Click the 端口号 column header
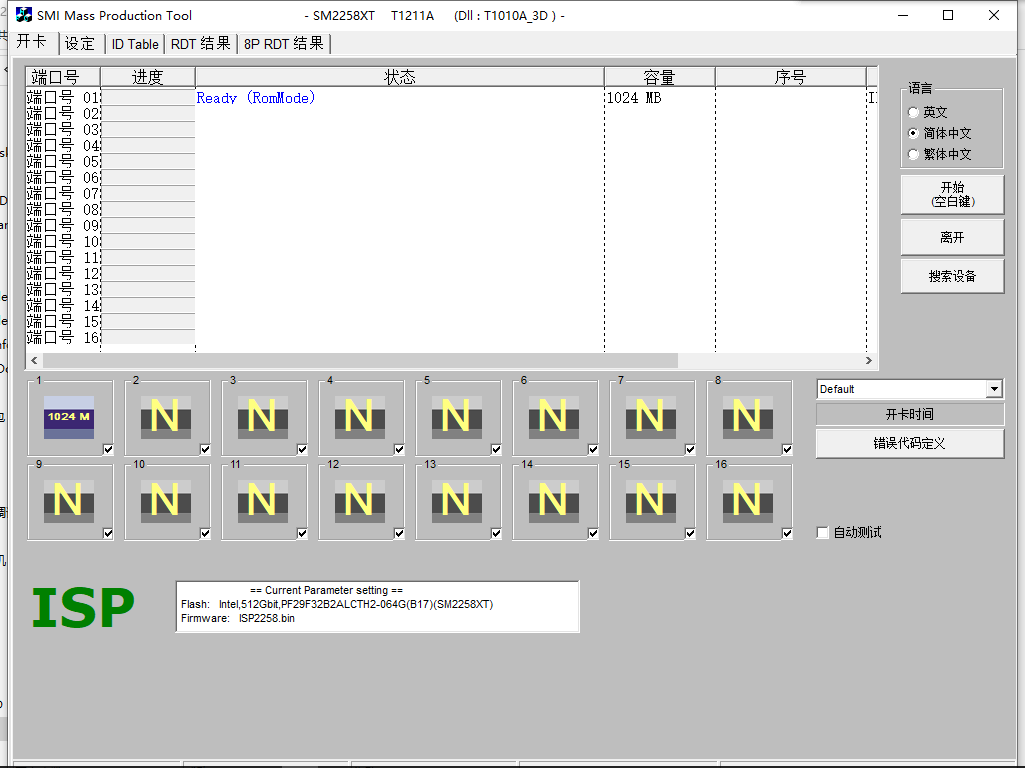The height and width of the screenshot is (768, 1025). (x=63, y=77)
